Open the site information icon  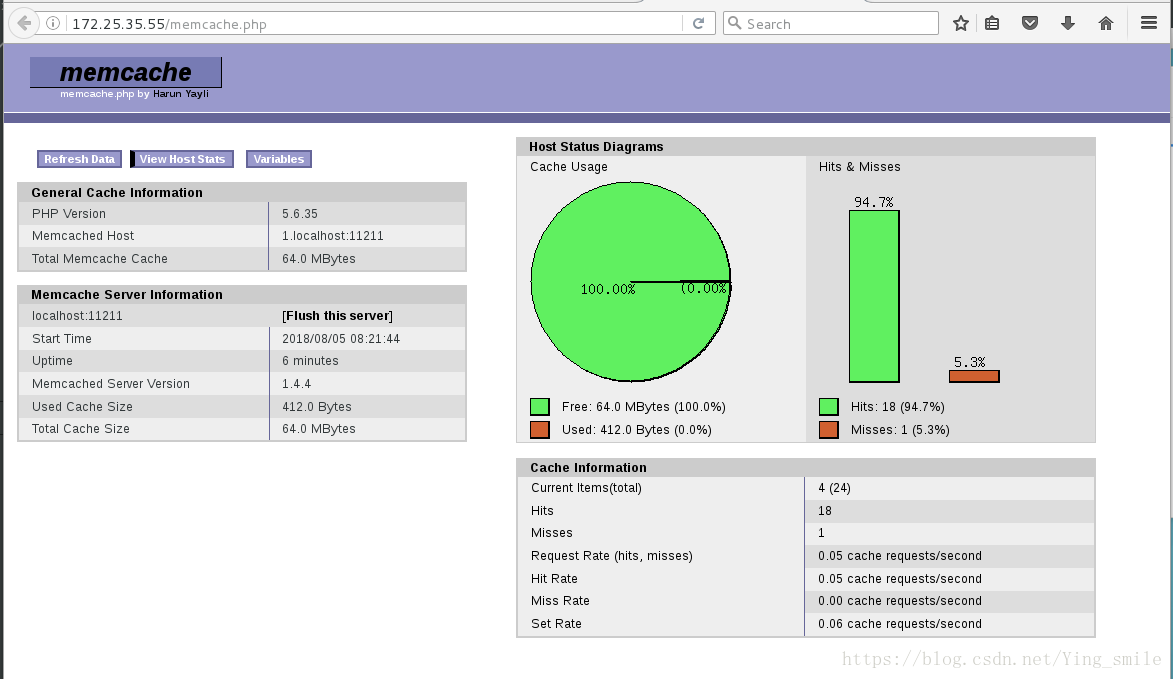[x=53, y=23]
